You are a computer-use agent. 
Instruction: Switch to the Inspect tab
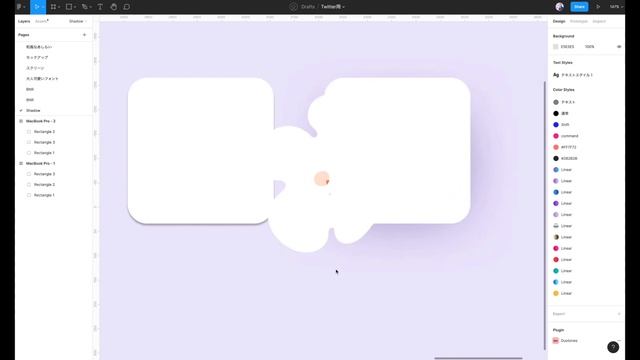pyautogui.click(x=599, y=21)
